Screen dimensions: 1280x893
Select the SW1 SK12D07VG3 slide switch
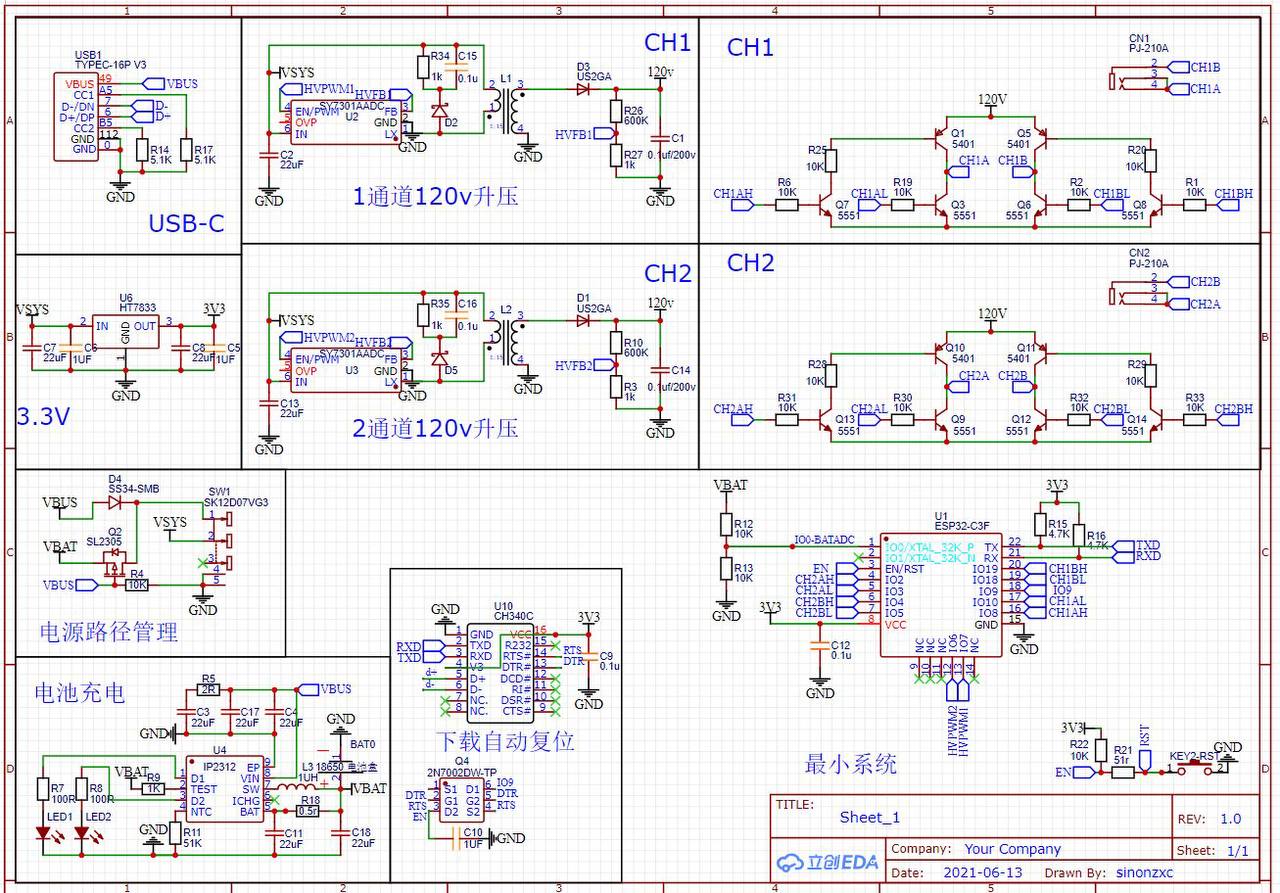click(x=224, y=547)
